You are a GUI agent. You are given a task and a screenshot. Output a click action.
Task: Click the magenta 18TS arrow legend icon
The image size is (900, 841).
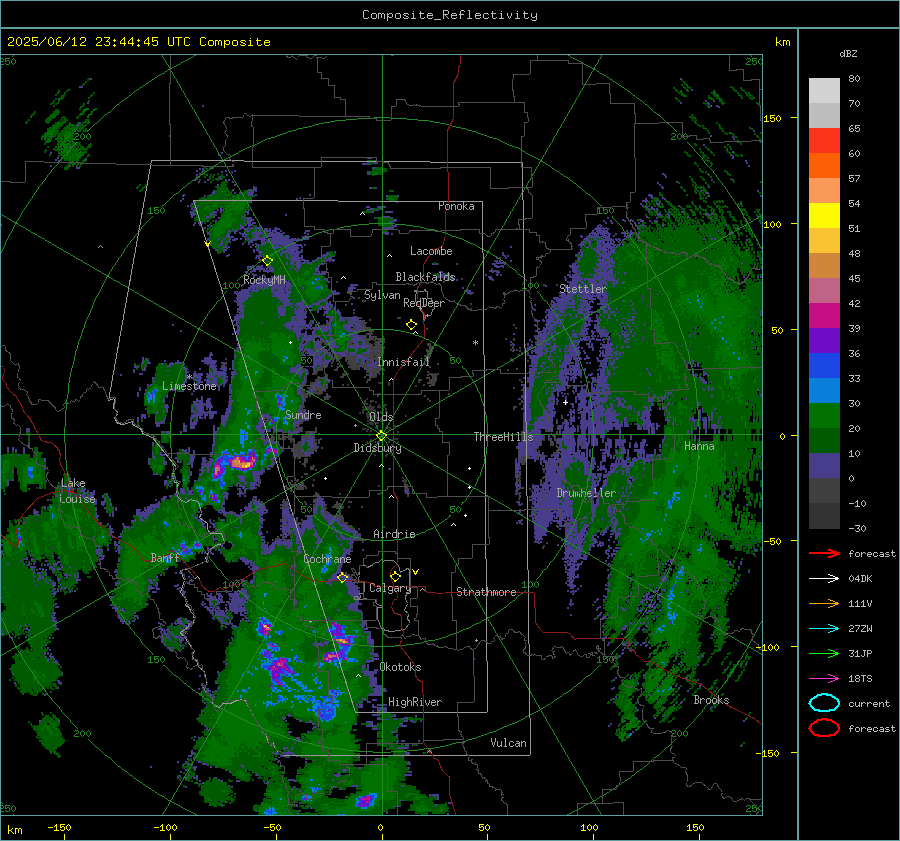(824, 679)
